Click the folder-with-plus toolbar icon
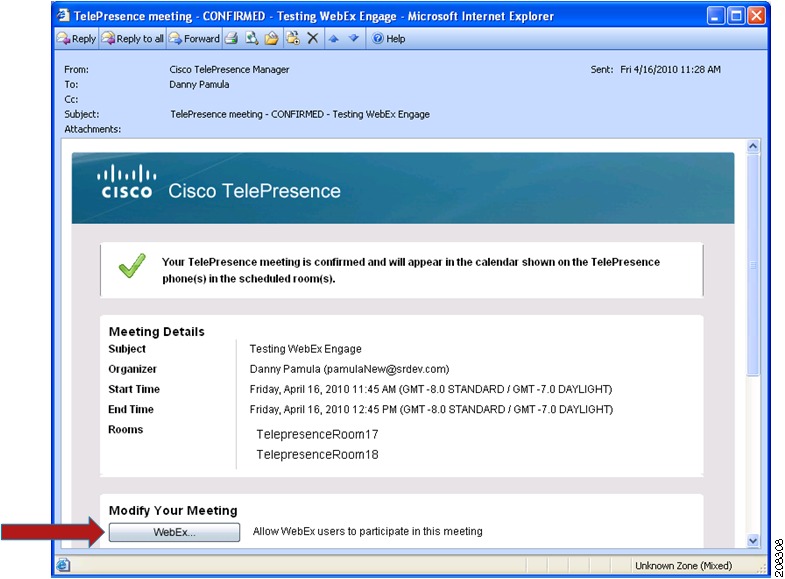 293,39
